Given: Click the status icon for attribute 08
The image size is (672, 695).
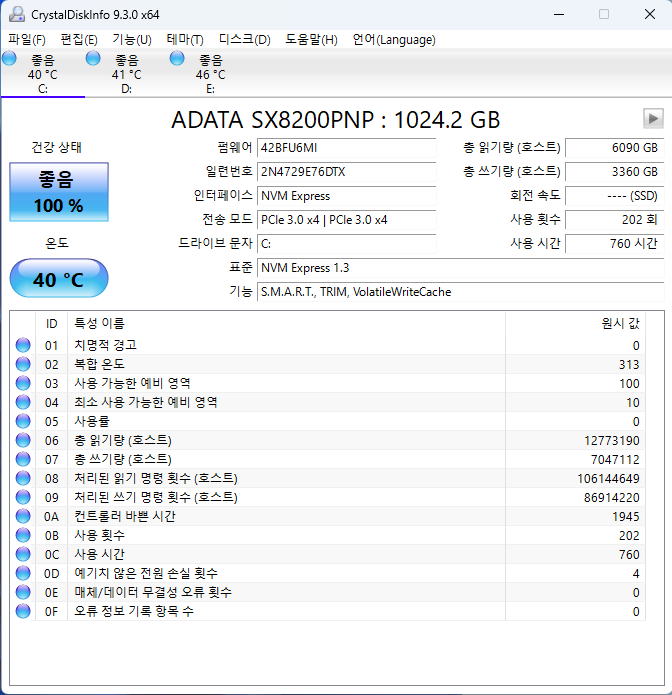Looking at the screenshot, I should pyautogui.click(x=23, y=478).
